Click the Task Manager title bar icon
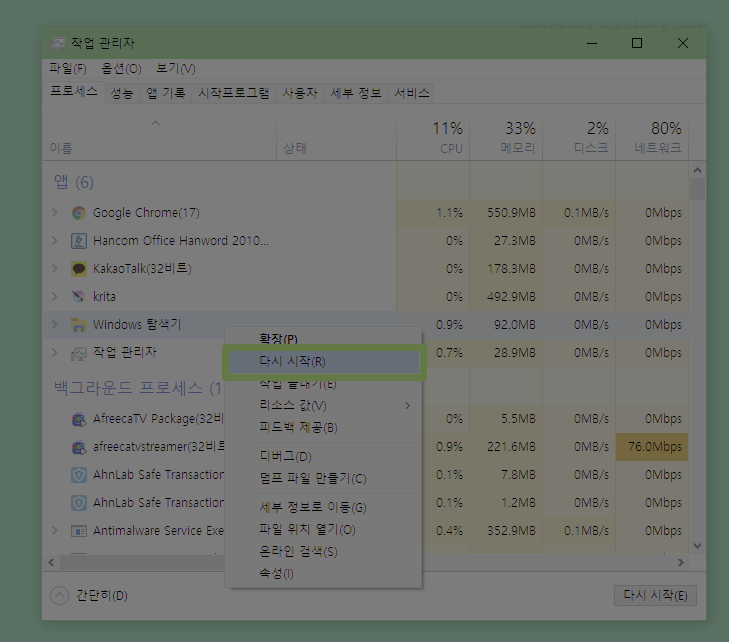The width and height of the screenshot is (729, 642). click(x=58, y=43)
